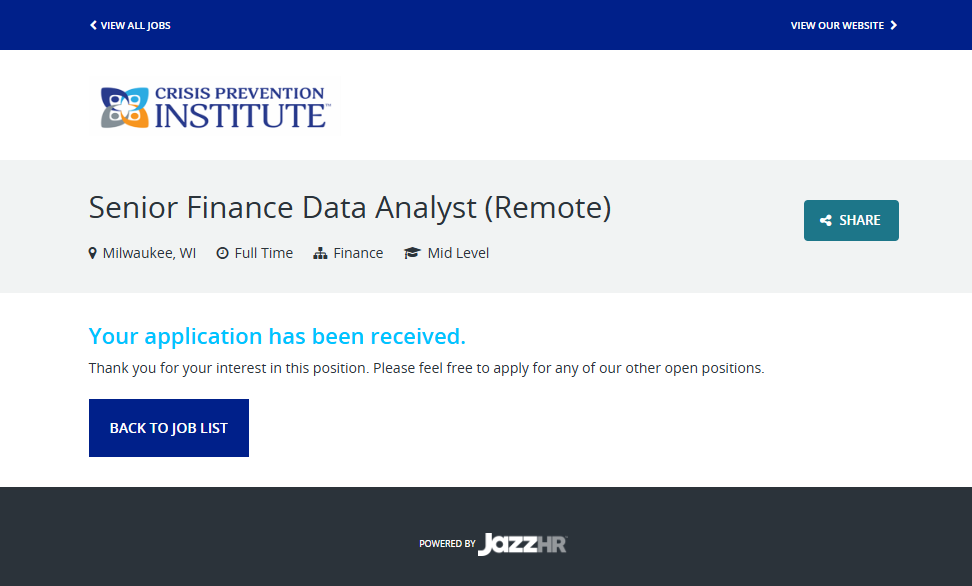Click the graduation cap icon
This screenshot has height=586, width=972.
coord(412,253)
